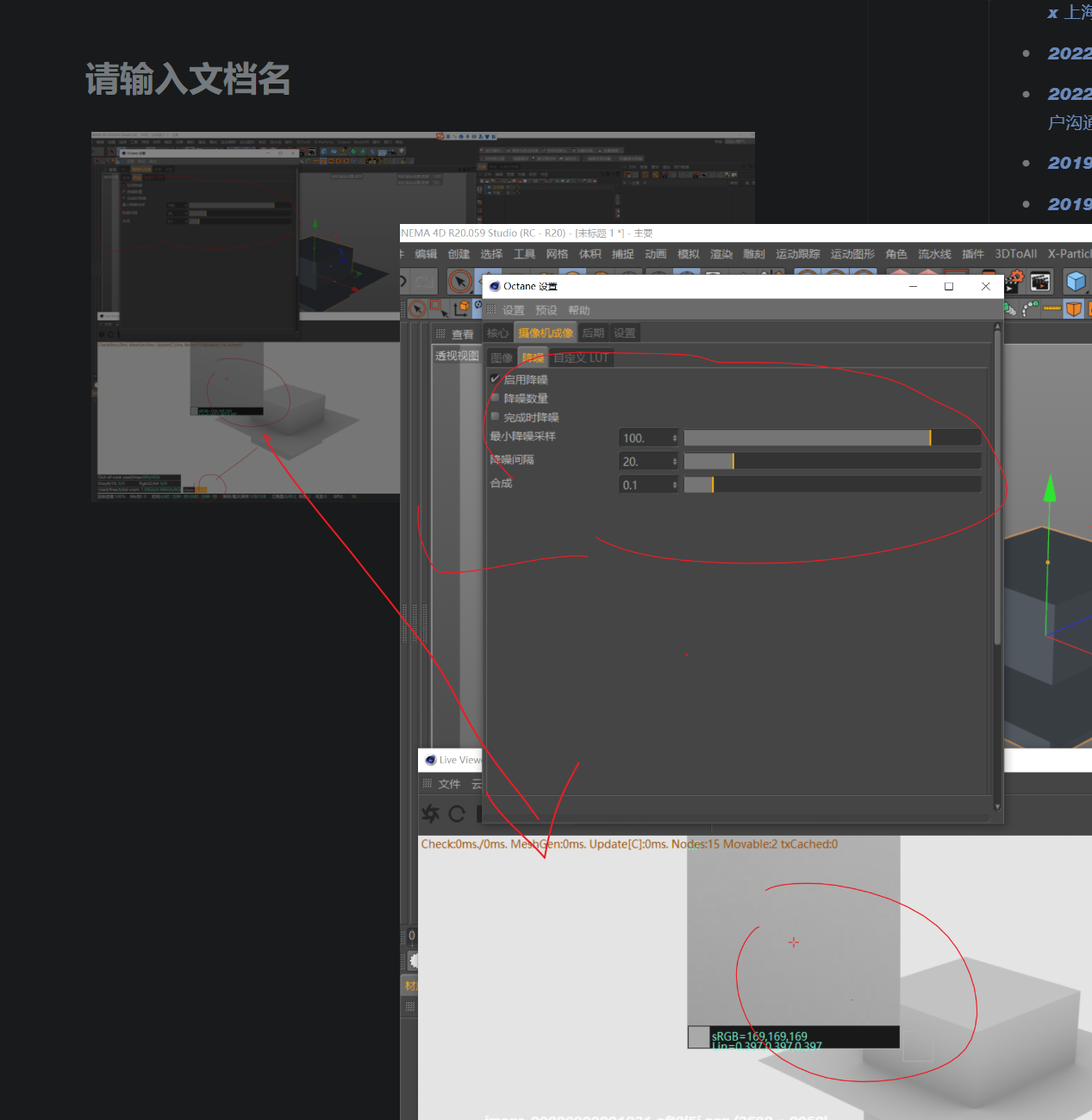Click the Octane dialog vertical scrollbar
The image size is (1092, 1120).
(x=997, y=488)
